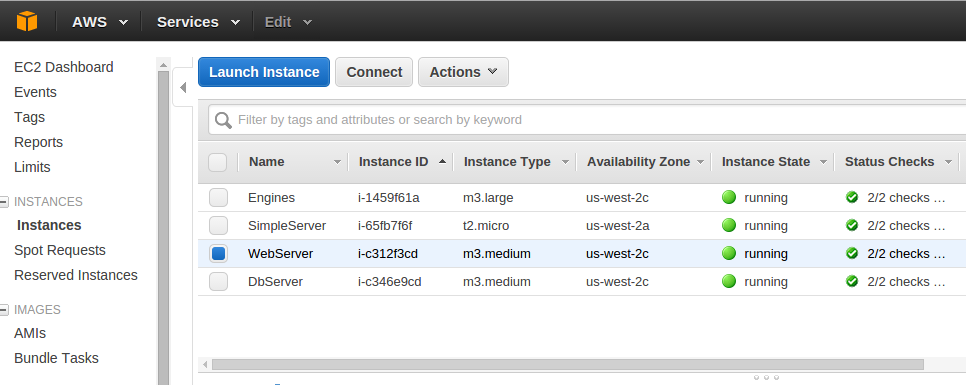Open the Status Checks column arrow
Image resolution: width=966 pixels, height=385 pixels.
(x=948, y=162)
